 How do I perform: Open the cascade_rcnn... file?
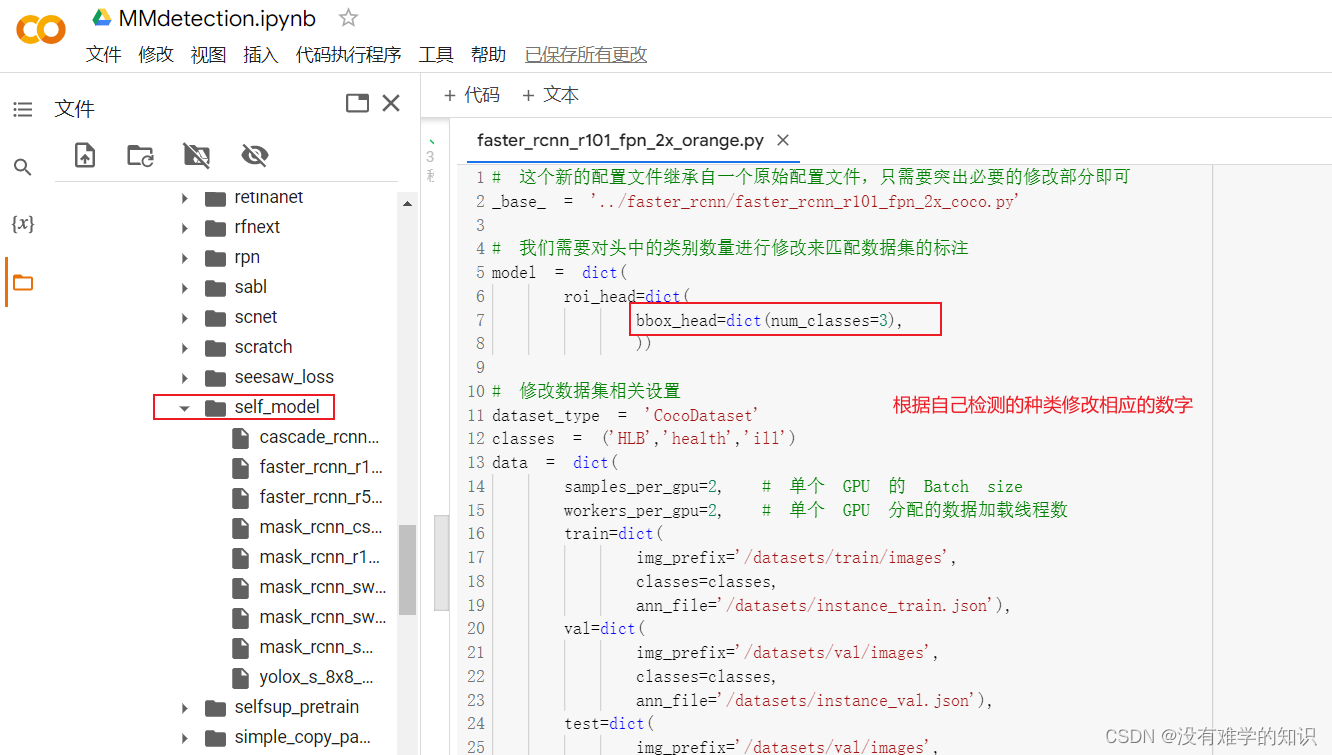click(x=319, y=437)
